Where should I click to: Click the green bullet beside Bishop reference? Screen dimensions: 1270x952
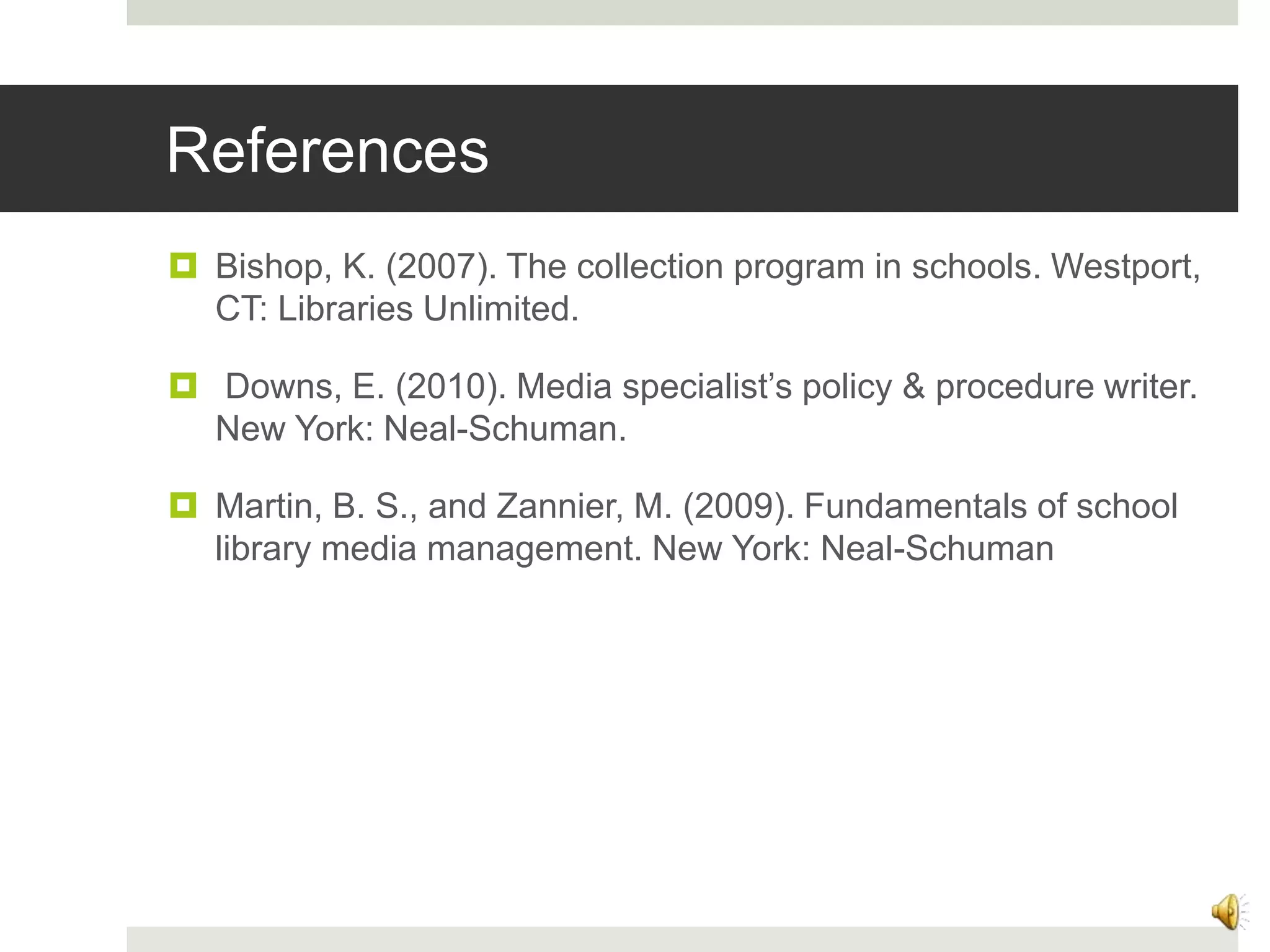click(183, 266)
